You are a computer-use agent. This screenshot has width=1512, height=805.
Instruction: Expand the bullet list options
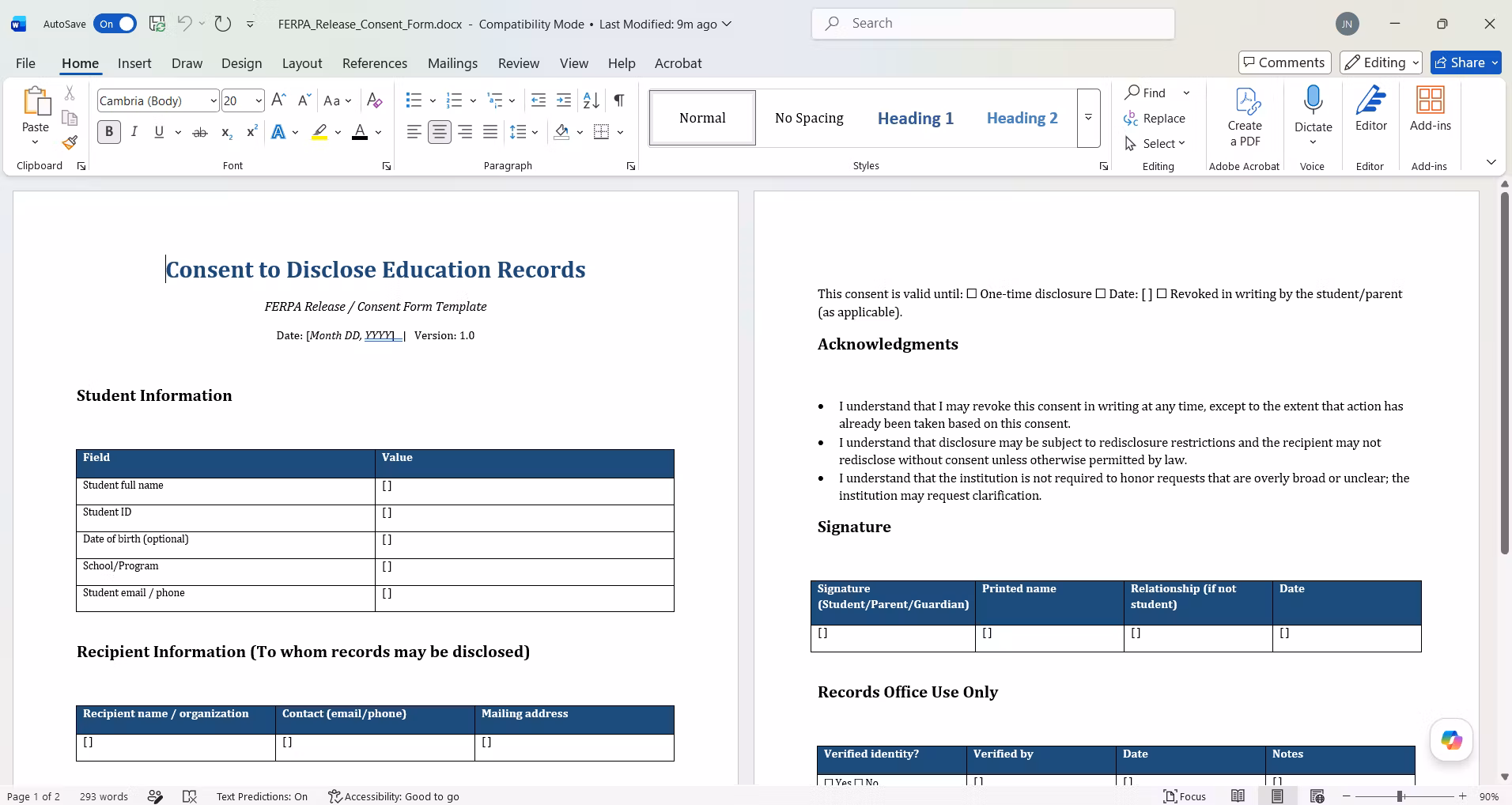coord(433,100)
